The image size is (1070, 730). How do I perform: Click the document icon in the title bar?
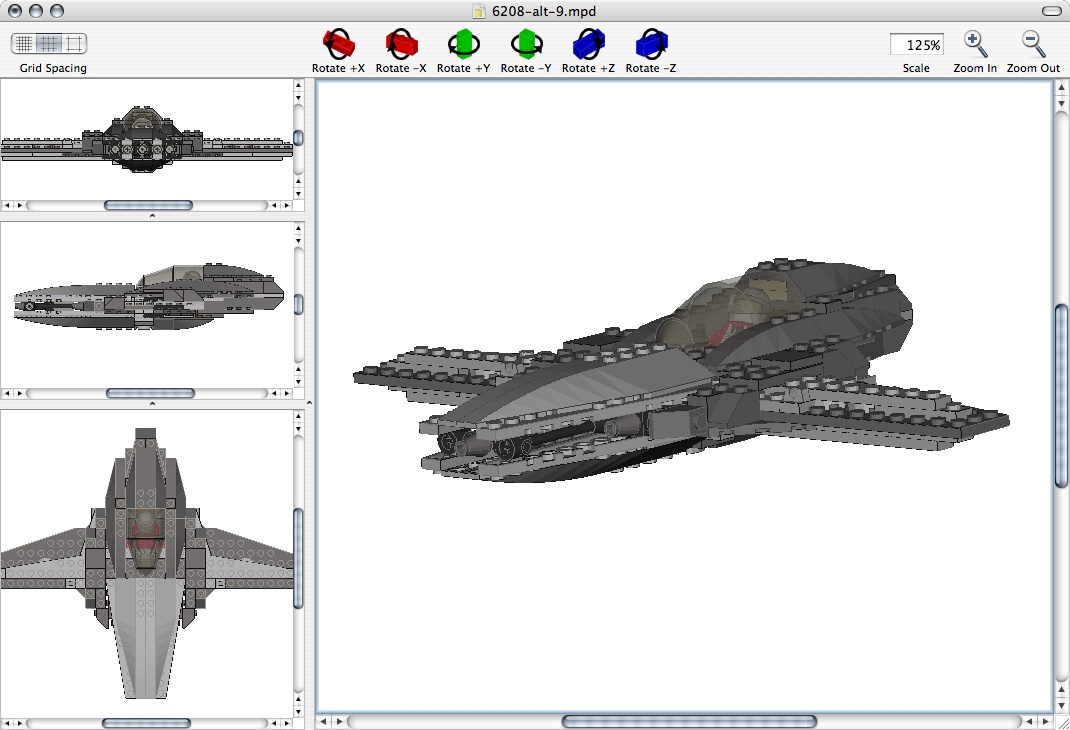point(479,12)
